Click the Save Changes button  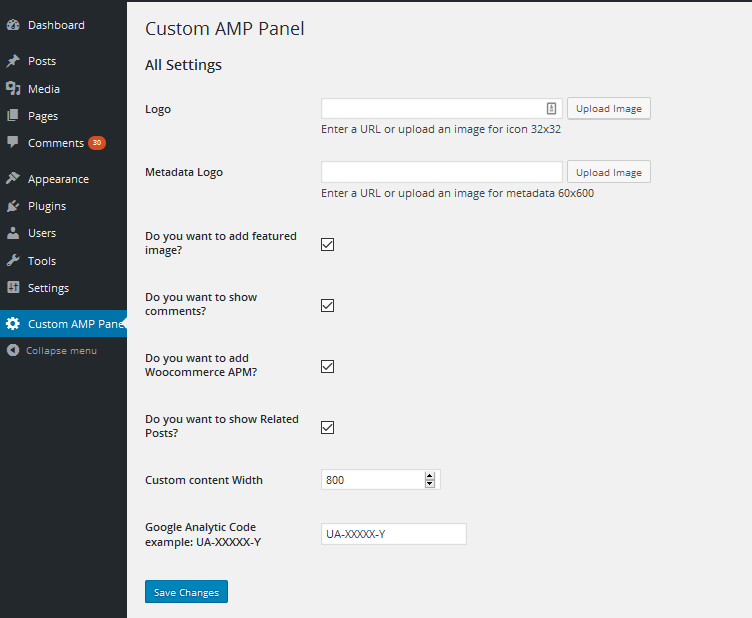click(x=186, y=592)
